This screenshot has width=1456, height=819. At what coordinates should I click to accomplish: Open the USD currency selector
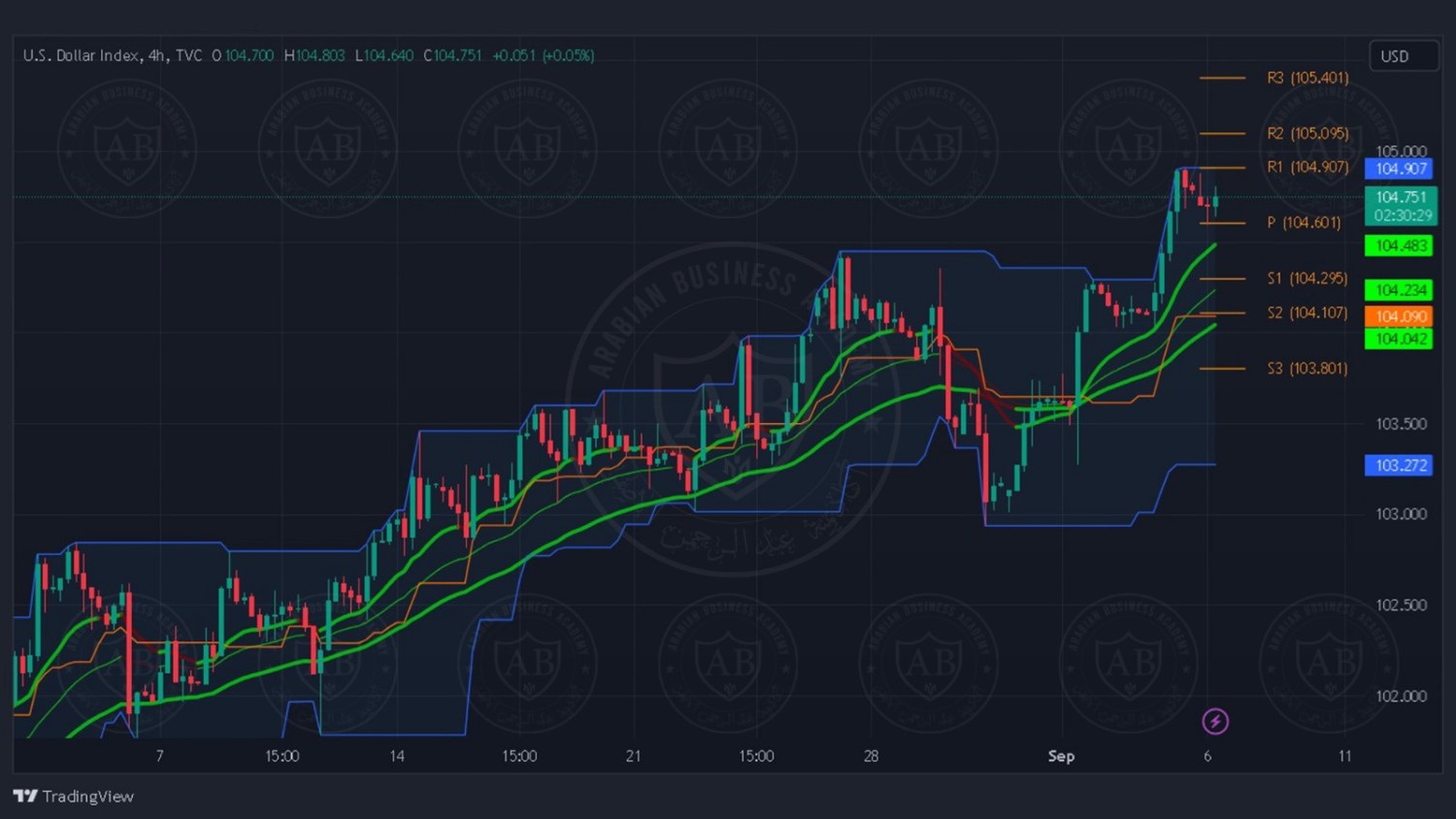pos(1403,56)
